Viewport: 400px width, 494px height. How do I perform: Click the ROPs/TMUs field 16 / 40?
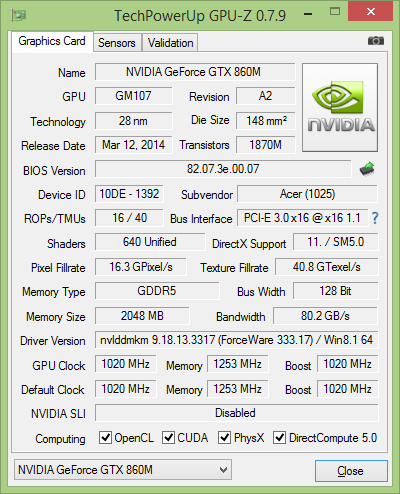pyautogui.click(x=129, y=218)
